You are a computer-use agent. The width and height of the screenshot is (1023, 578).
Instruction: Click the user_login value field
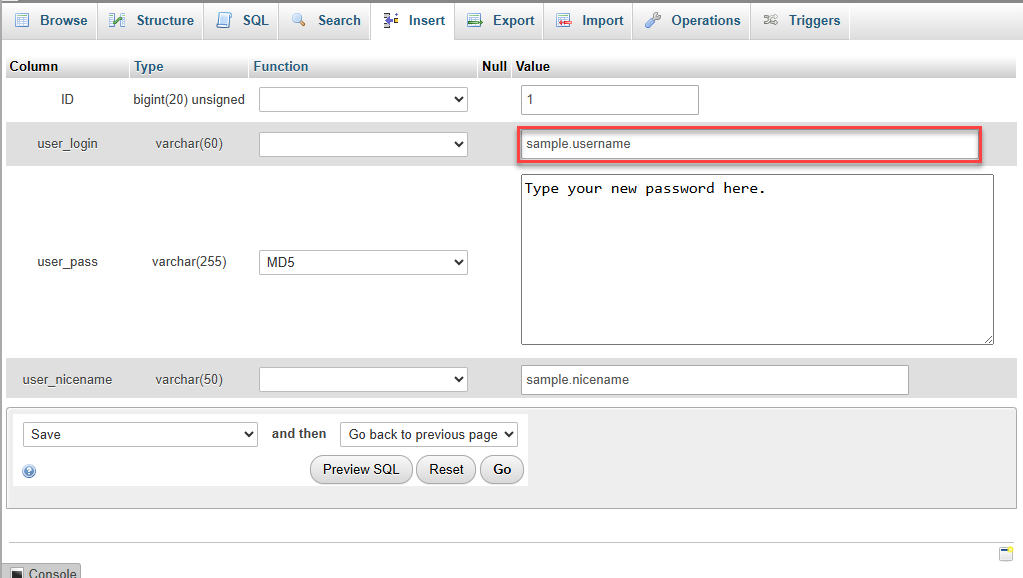[x=748, y=143]
